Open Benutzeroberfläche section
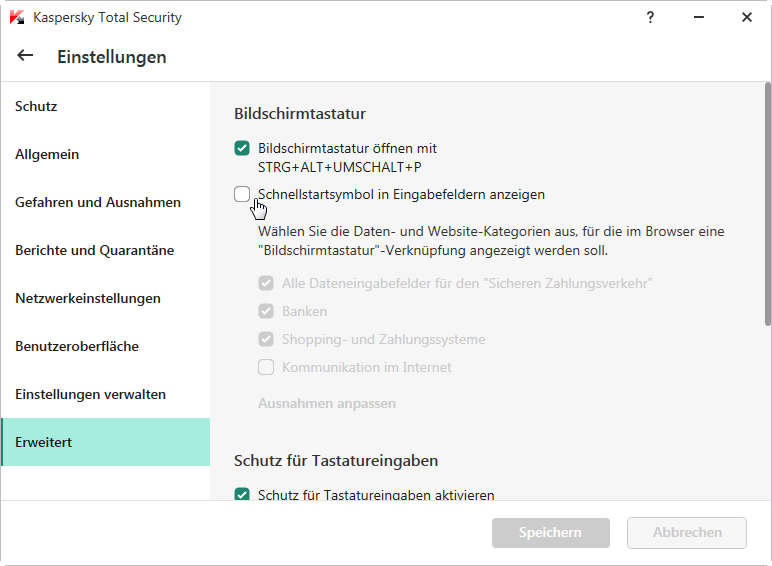Image resolution: width=772 pixels, height=566 pixels. click(x=105, y=346)
